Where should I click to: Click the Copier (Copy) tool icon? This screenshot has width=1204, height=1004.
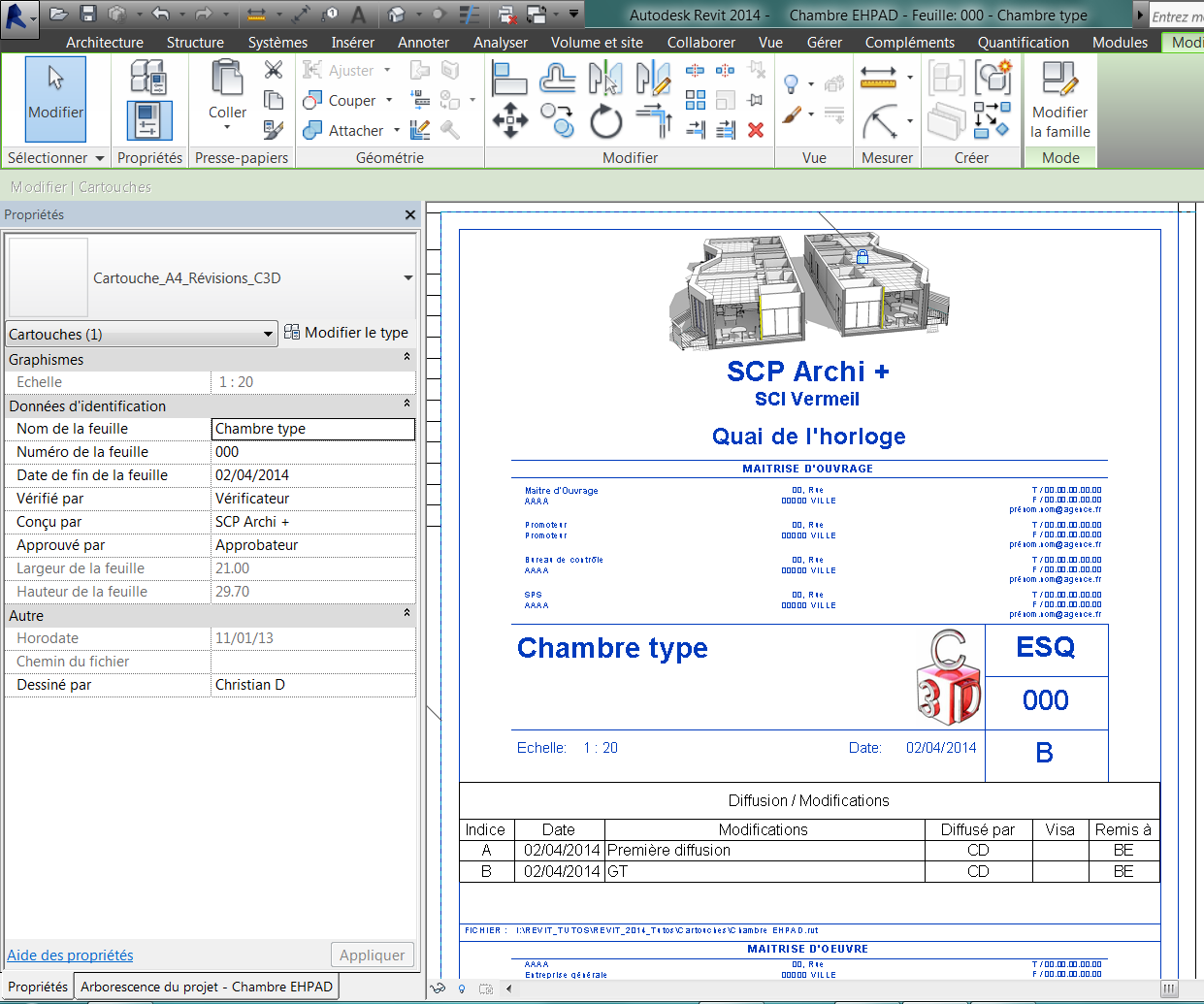tap(558, 121)
